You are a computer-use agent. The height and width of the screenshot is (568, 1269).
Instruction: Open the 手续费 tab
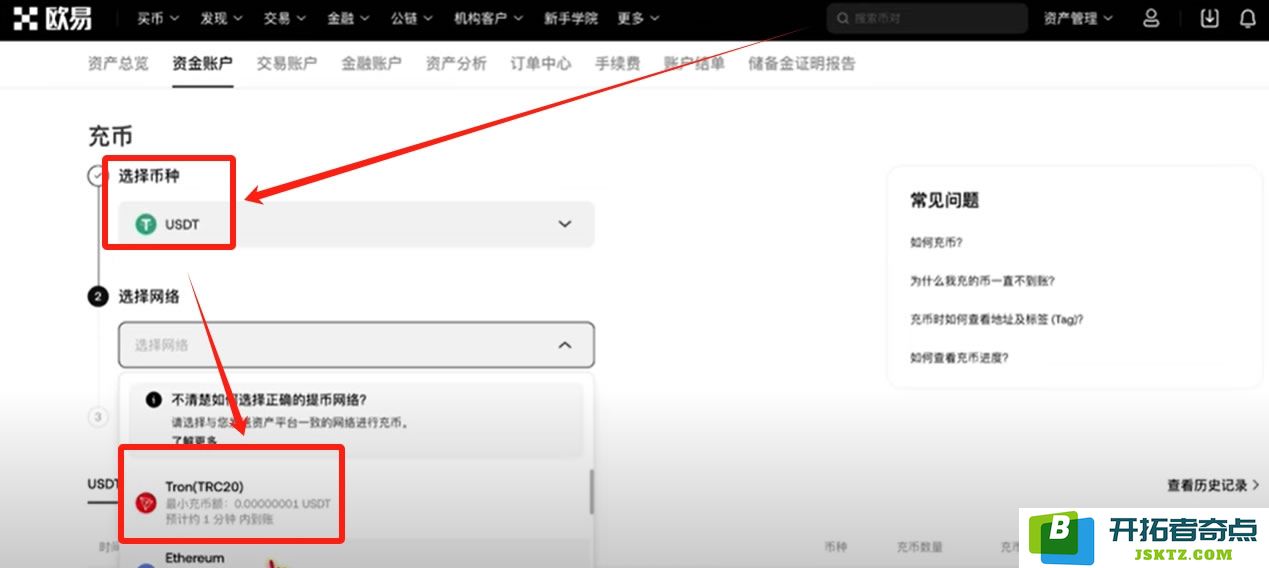click(618, 63)
